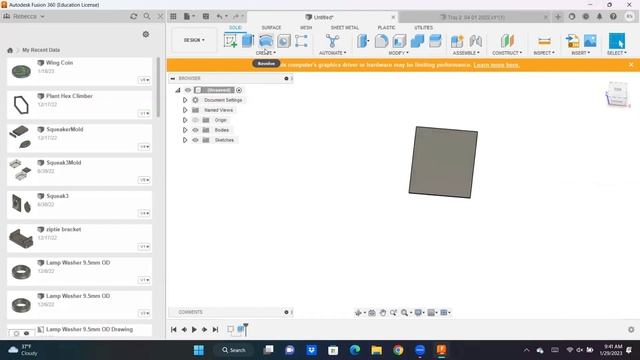Open the Create dropdown menu
The width and height of the screenshot is (640, 360).
266,53
